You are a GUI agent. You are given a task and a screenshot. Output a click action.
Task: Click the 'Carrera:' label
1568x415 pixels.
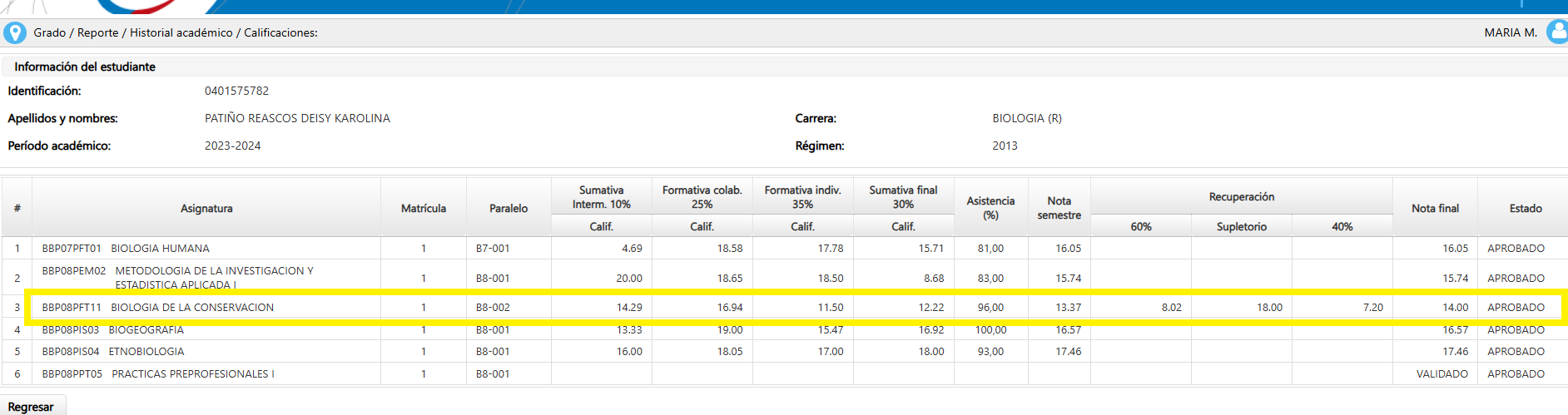[x=816, y=118]
